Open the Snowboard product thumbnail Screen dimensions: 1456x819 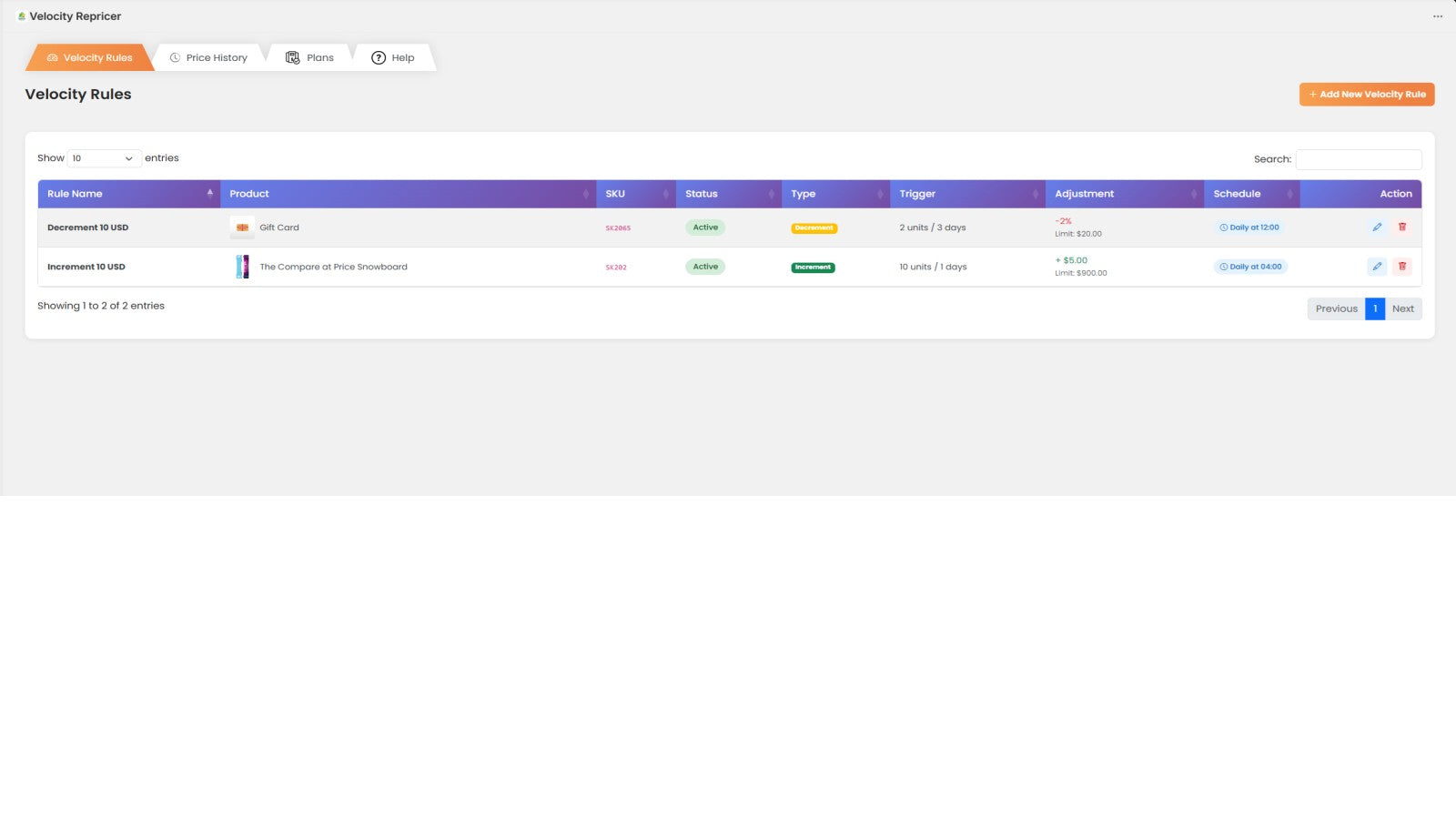(242, 267)
